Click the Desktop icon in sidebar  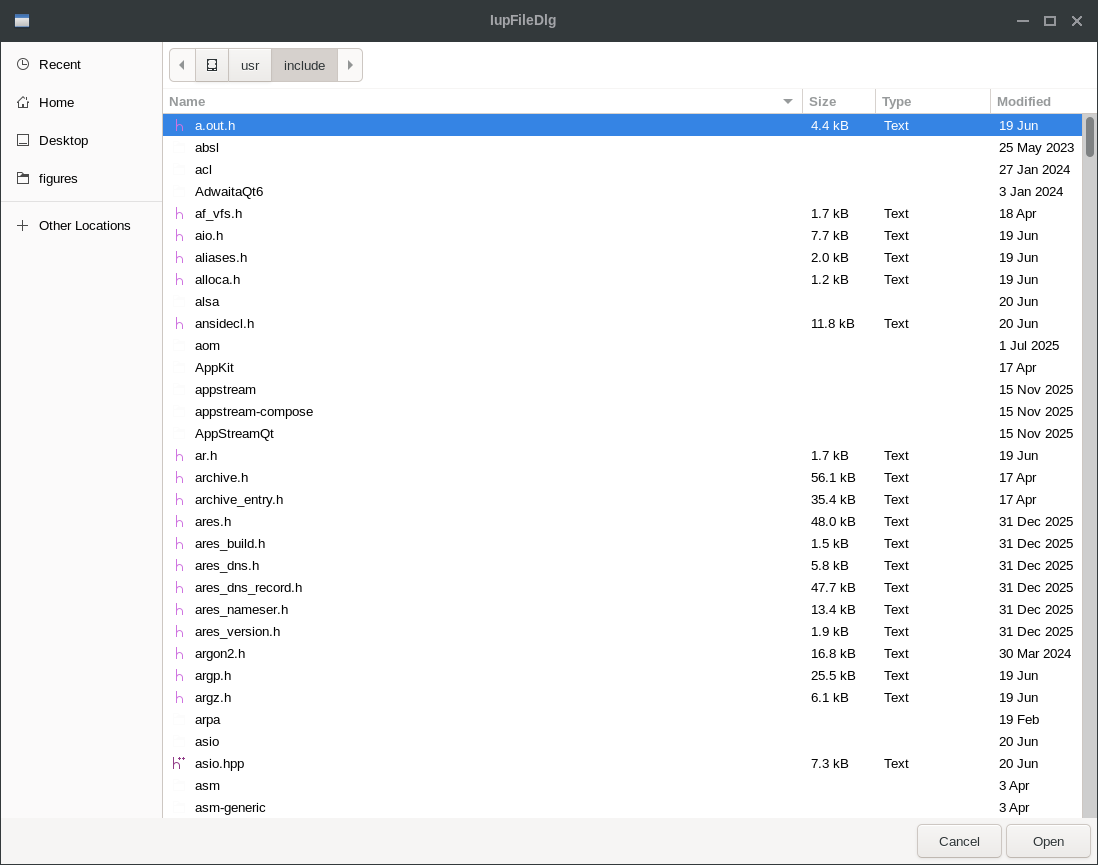(23, 140)
